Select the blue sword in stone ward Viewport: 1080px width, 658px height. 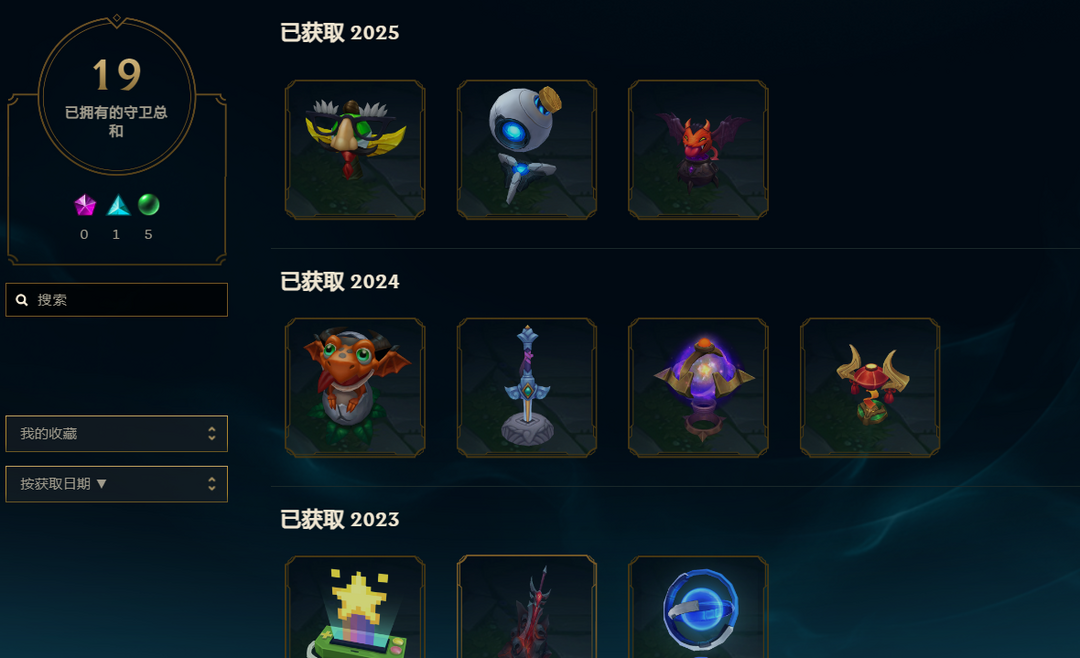526,387
